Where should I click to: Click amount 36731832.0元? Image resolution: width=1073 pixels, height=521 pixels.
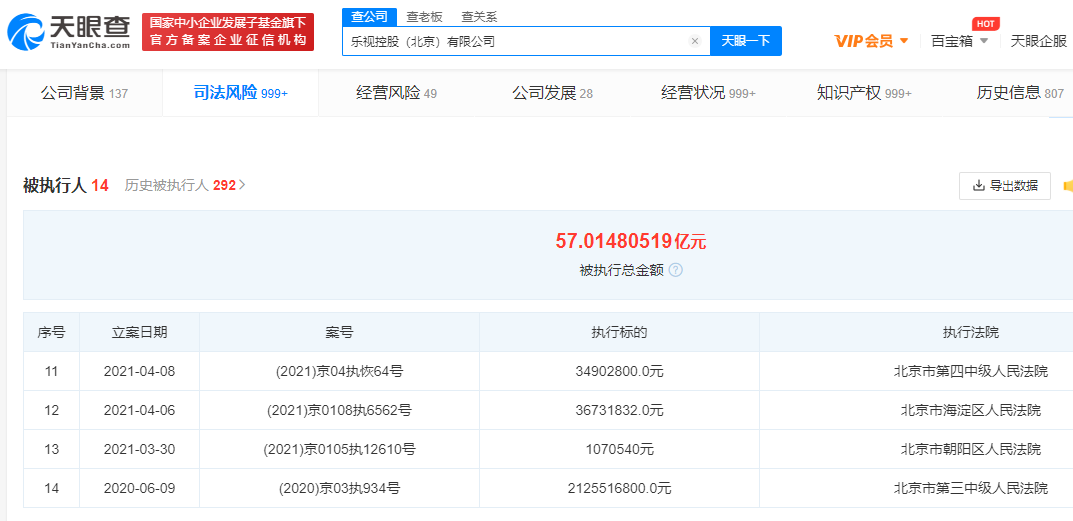619,411
